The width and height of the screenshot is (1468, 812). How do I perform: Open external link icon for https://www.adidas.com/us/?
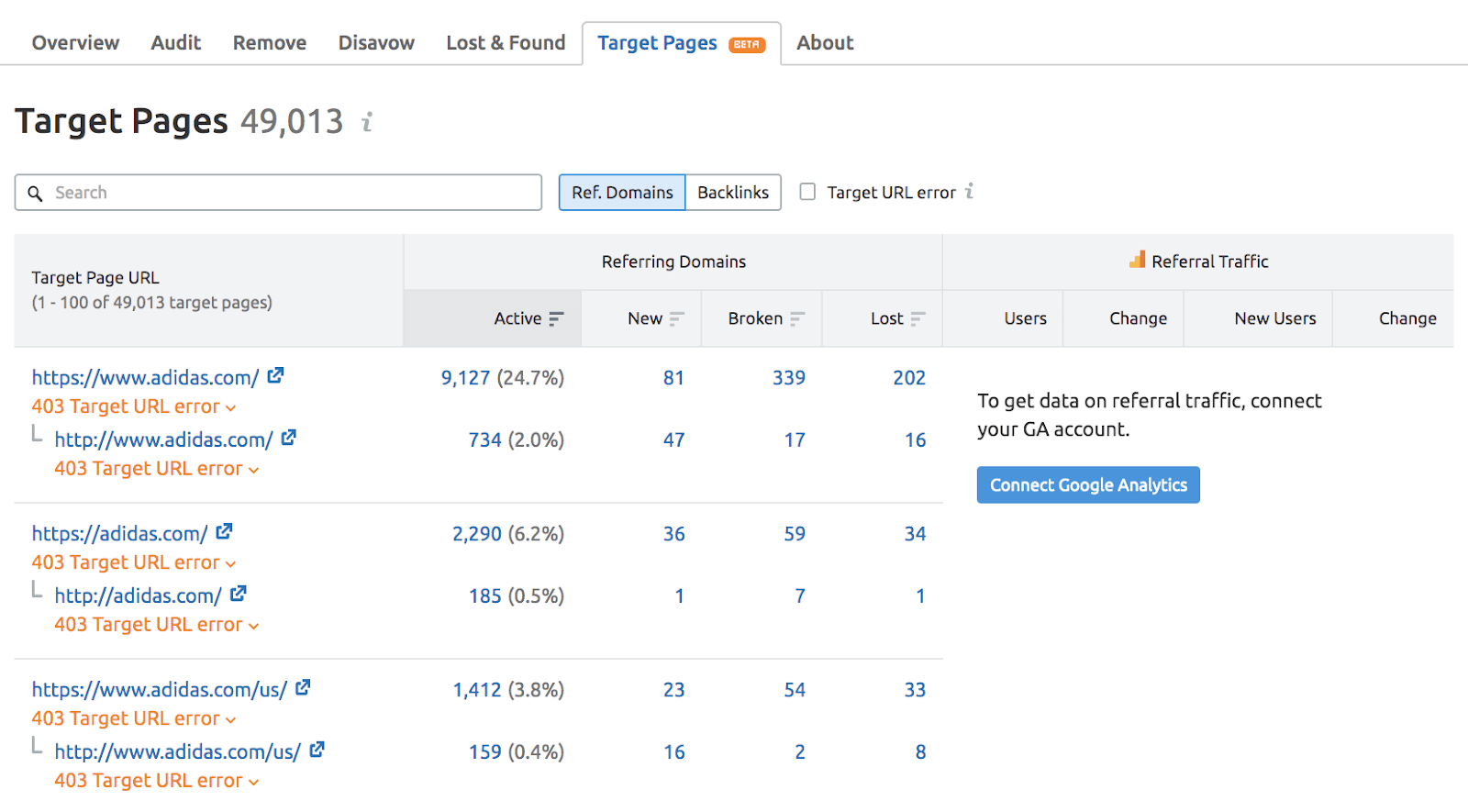[x=303, y=687]
